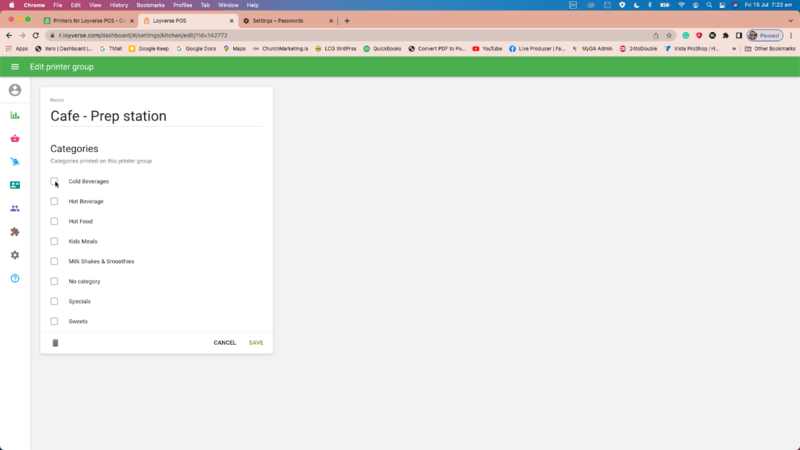
Task: Check Milk Shakes & Smoothies category
Action: coord(54,261)
